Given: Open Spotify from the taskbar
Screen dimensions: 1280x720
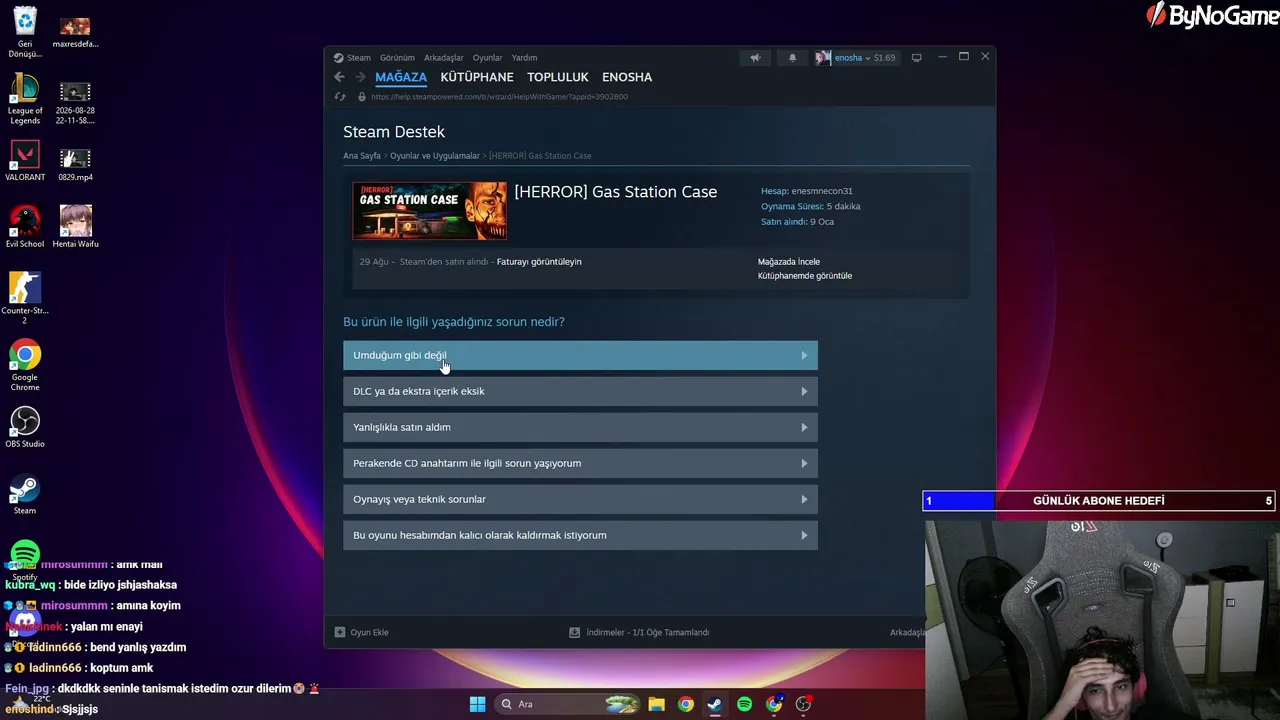Looking at the screenshot, I should tap(744, 704).
